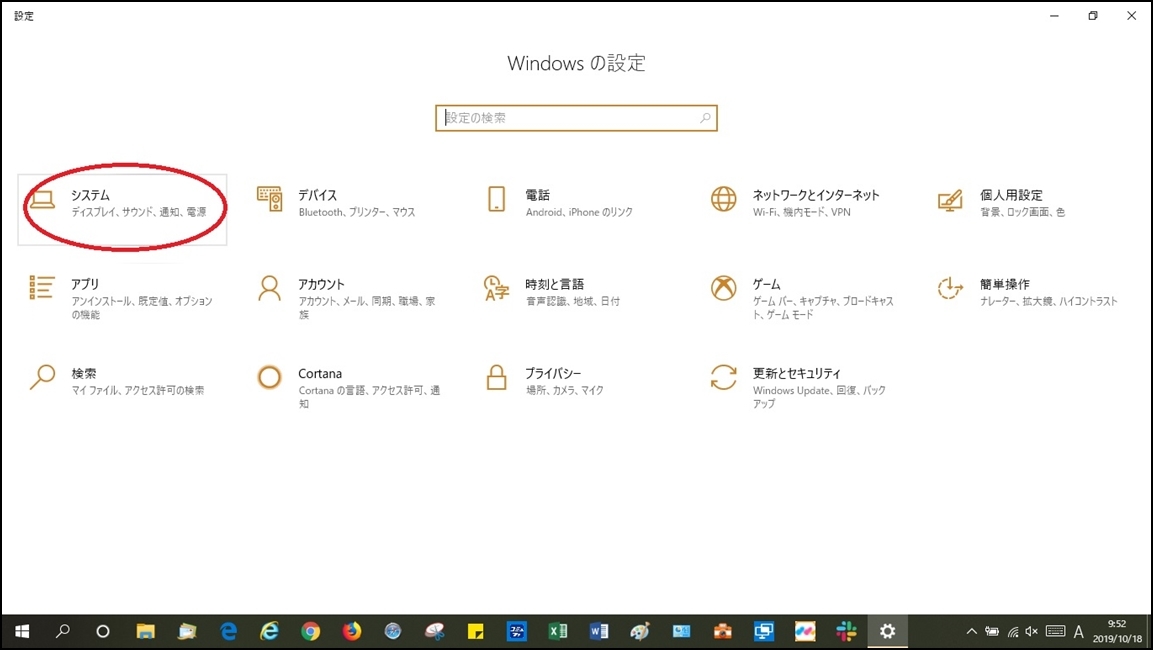Launch Internet Explorer from the taskbar
Viewport: 1153px width, 650px height.
[x=270, y=631]
